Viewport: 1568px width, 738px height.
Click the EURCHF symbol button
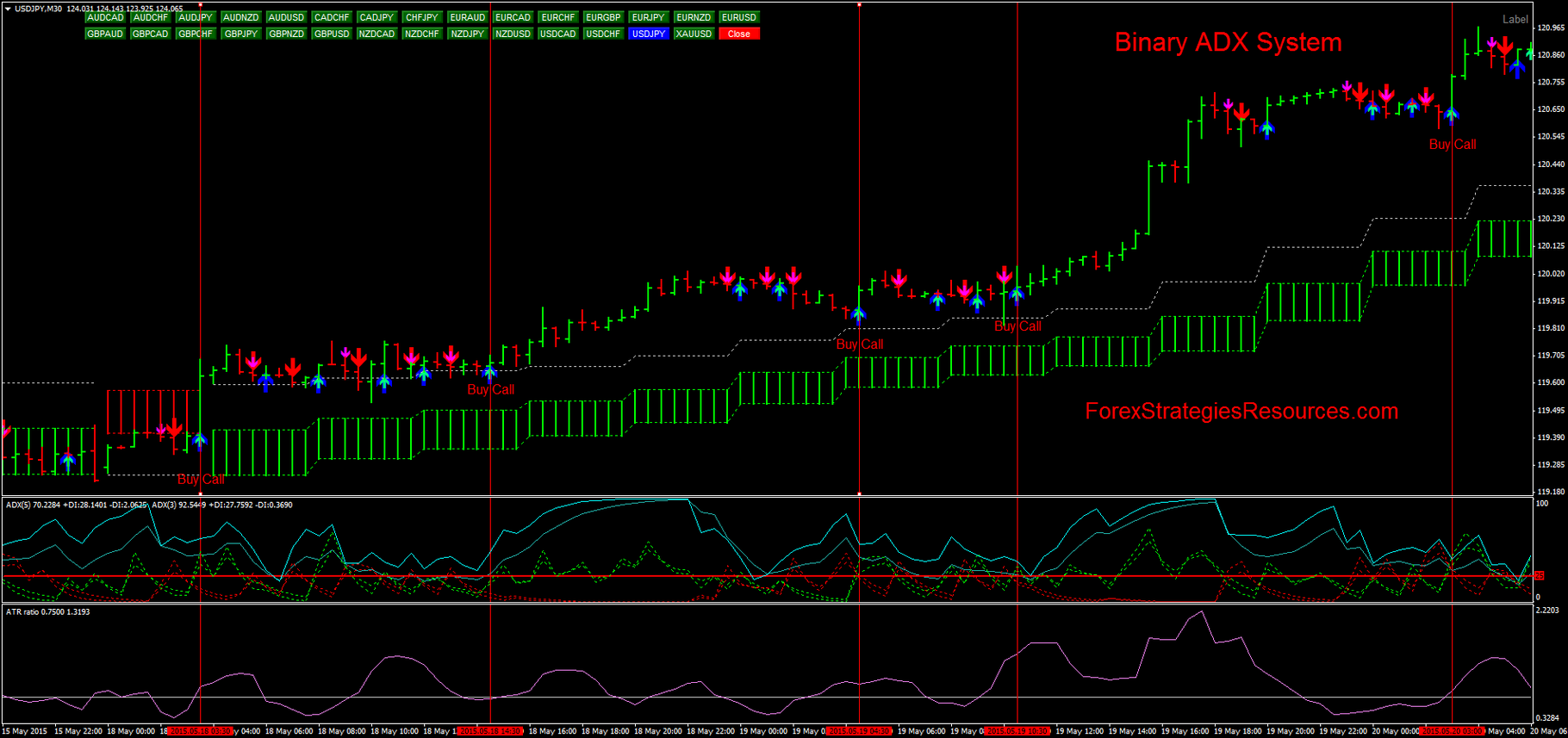pyautogui.click(x=558, y=17)
